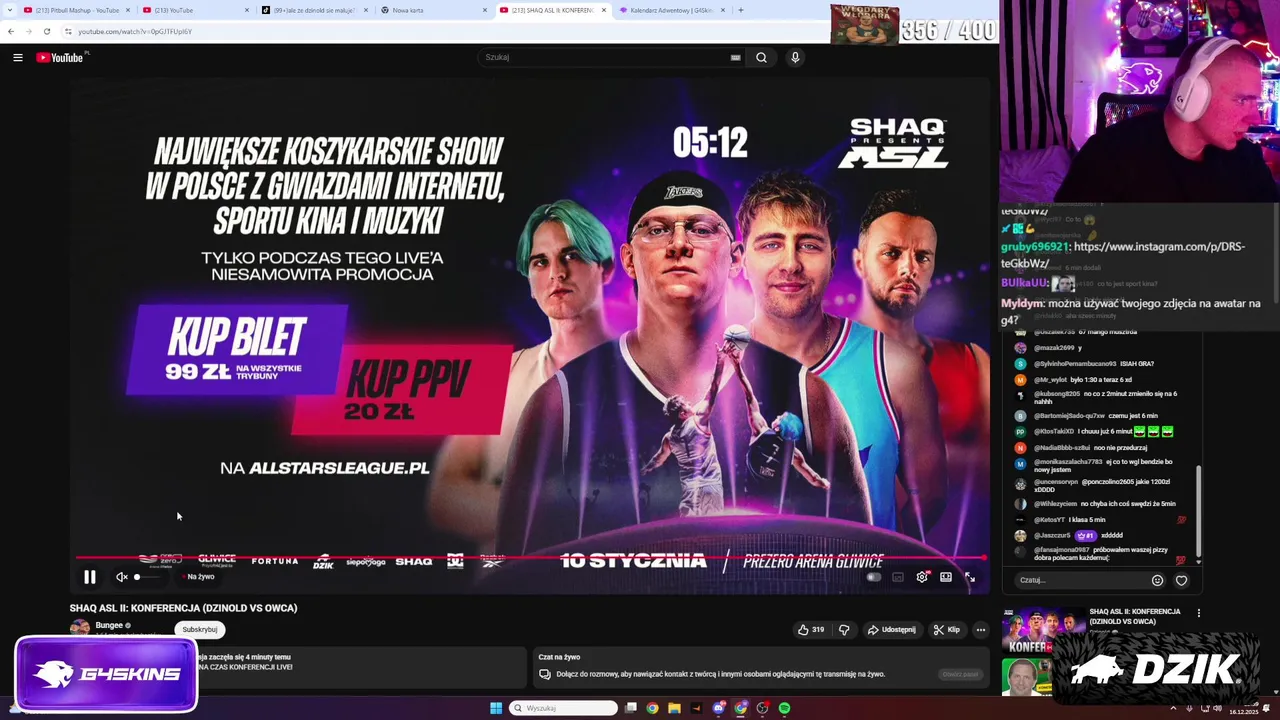Open the on-screen keyboard in search box
This screenshot has height=720, width=1280.
click(x=735, y=58)
